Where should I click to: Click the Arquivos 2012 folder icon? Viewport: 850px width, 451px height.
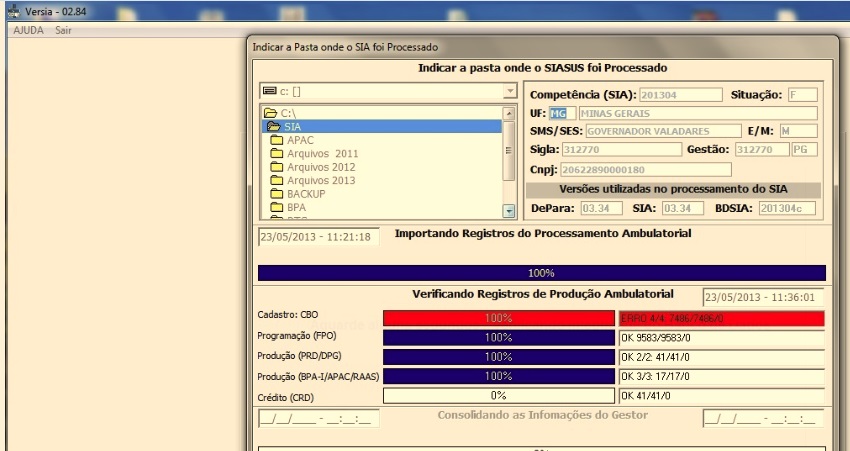pyautogui.click(x=277, y=167)
